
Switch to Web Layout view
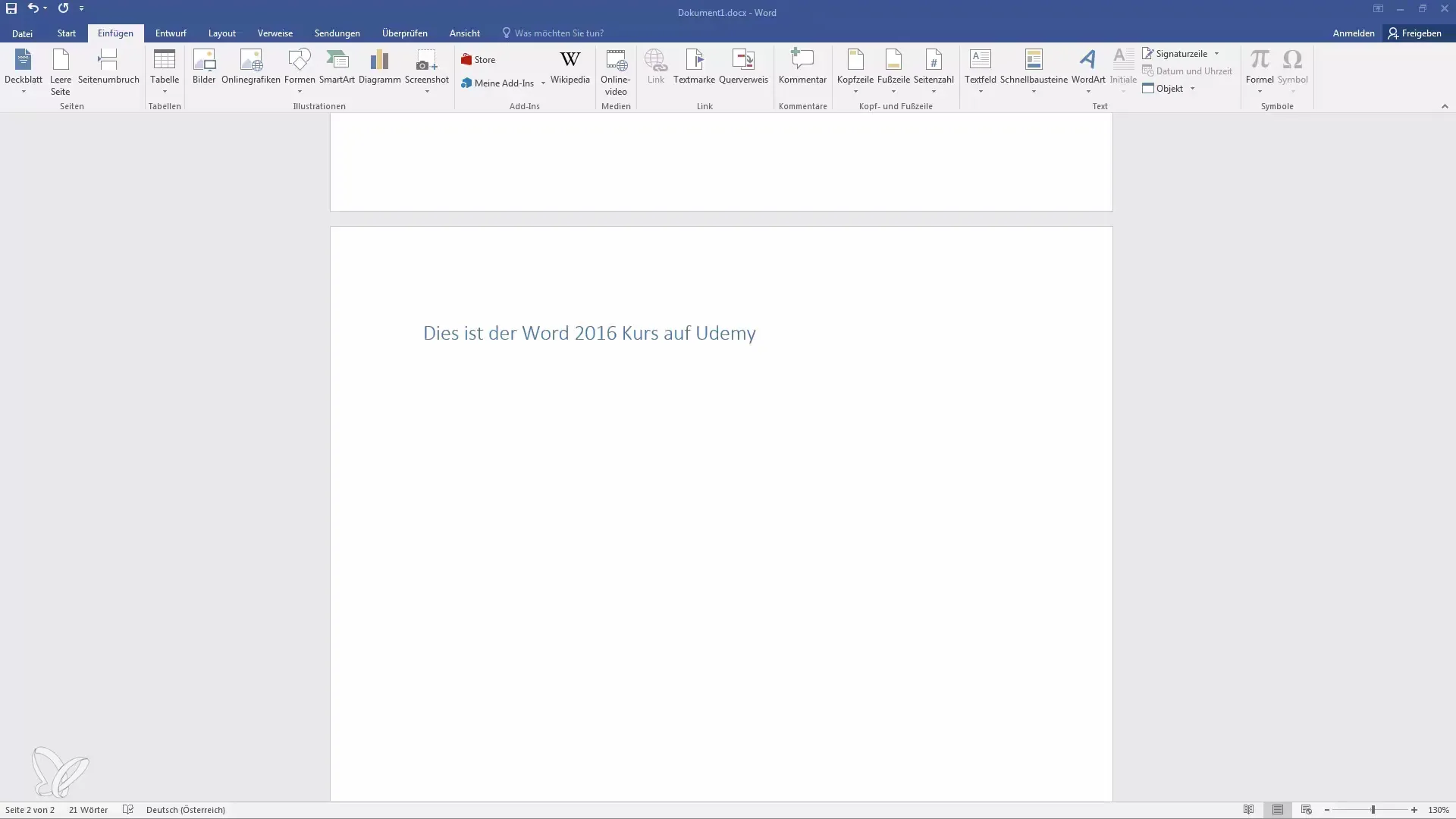1306,810
